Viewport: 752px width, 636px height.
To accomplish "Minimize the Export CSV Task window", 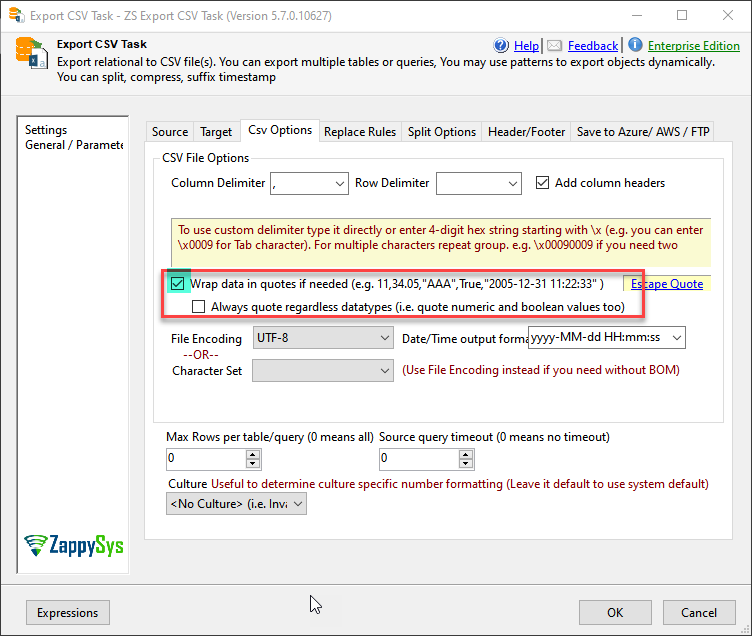I will 637,15.
